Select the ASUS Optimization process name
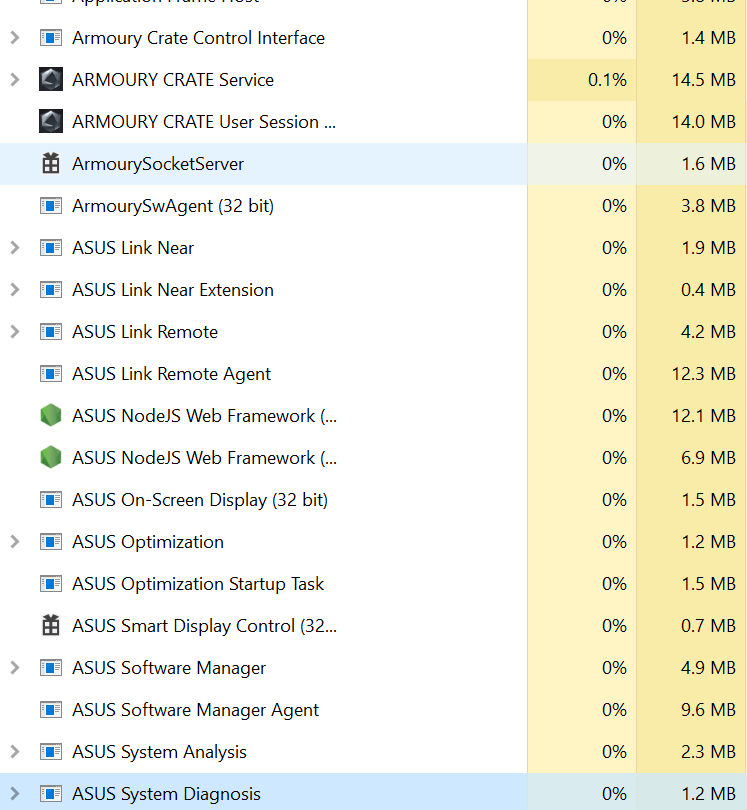 [148, 542]
